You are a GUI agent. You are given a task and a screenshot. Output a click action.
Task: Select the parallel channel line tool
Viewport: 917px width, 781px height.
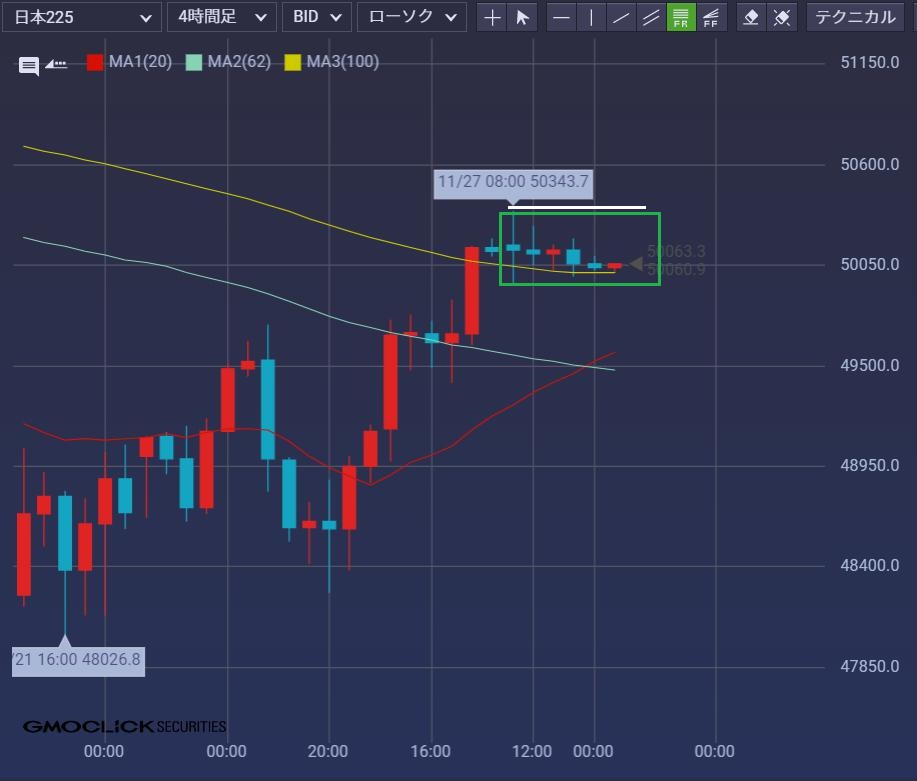[651, 17]
